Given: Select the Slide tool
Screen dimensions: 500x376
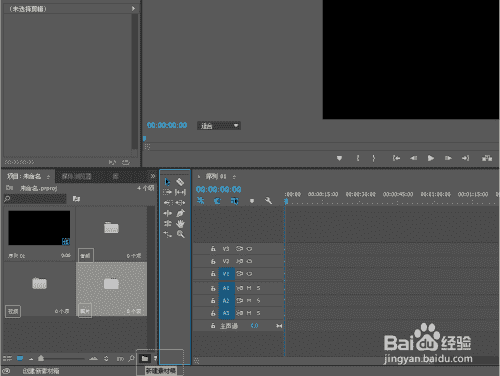Looking at the screenshot, I should click(x=180, y=203).
